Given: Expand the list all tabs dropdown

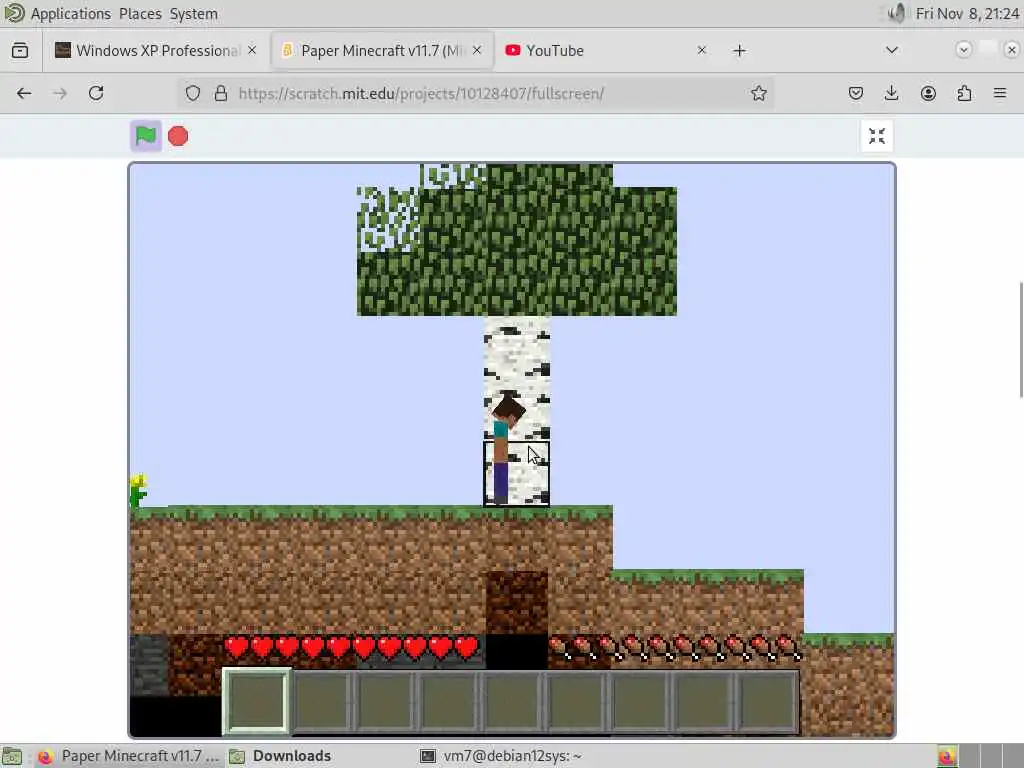Looking at the screenshot, I should click(891, 50).
